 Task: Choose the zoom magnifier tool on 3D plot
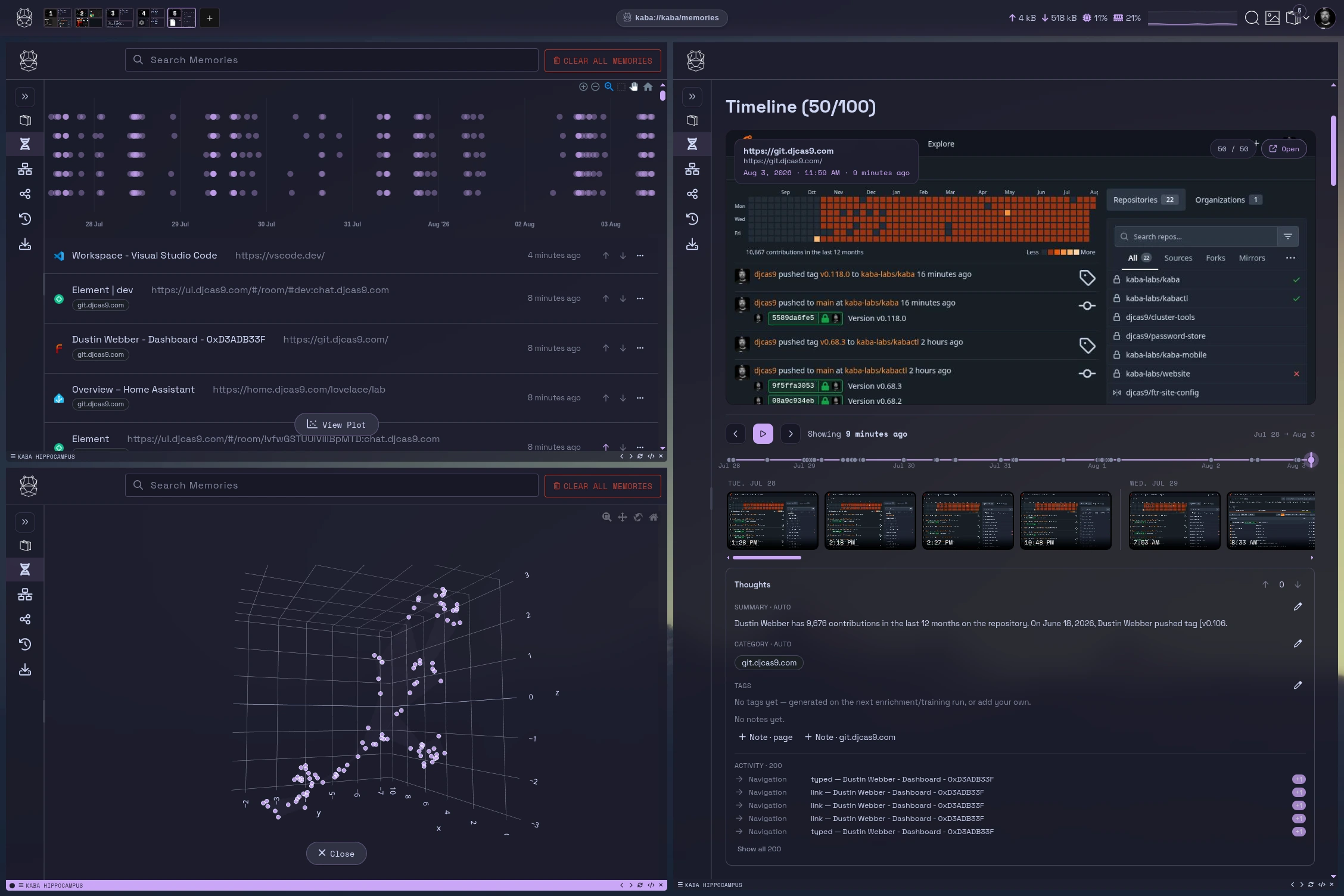[x=606, y=517]
